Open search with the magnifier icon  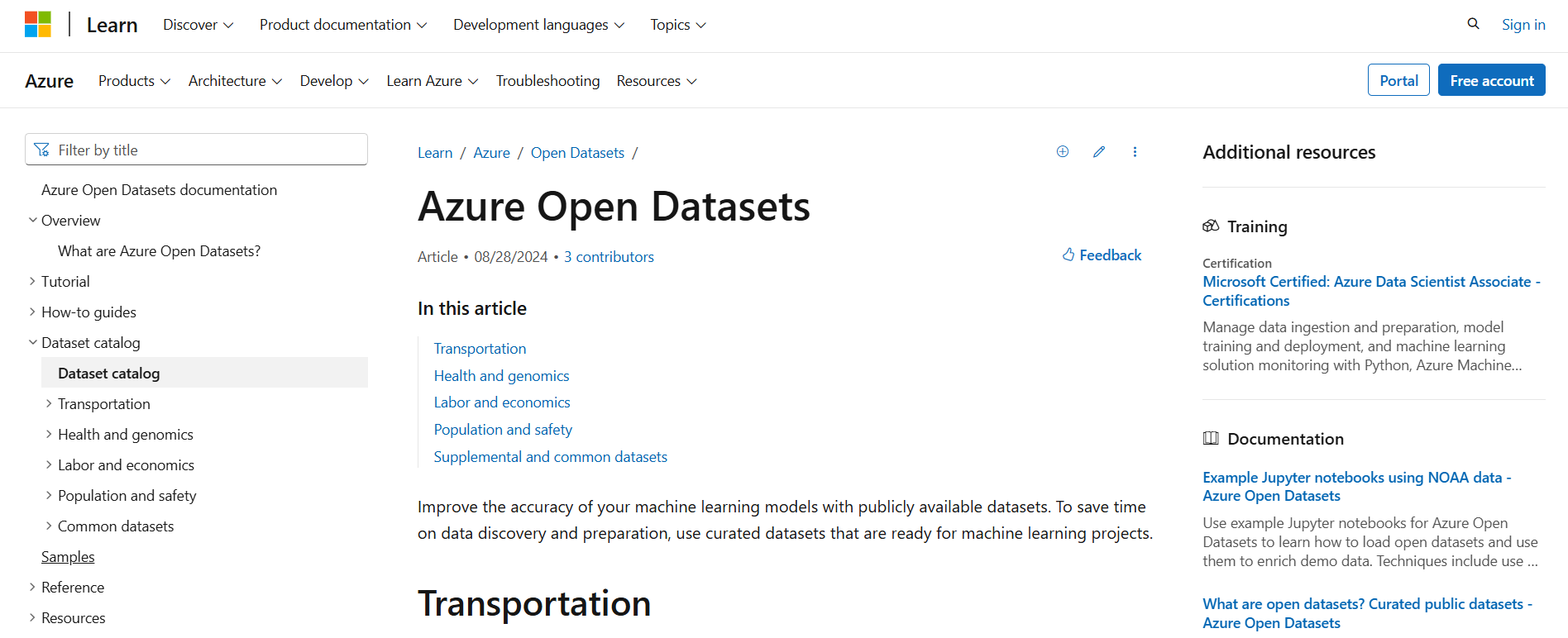tap(1473, 24)
